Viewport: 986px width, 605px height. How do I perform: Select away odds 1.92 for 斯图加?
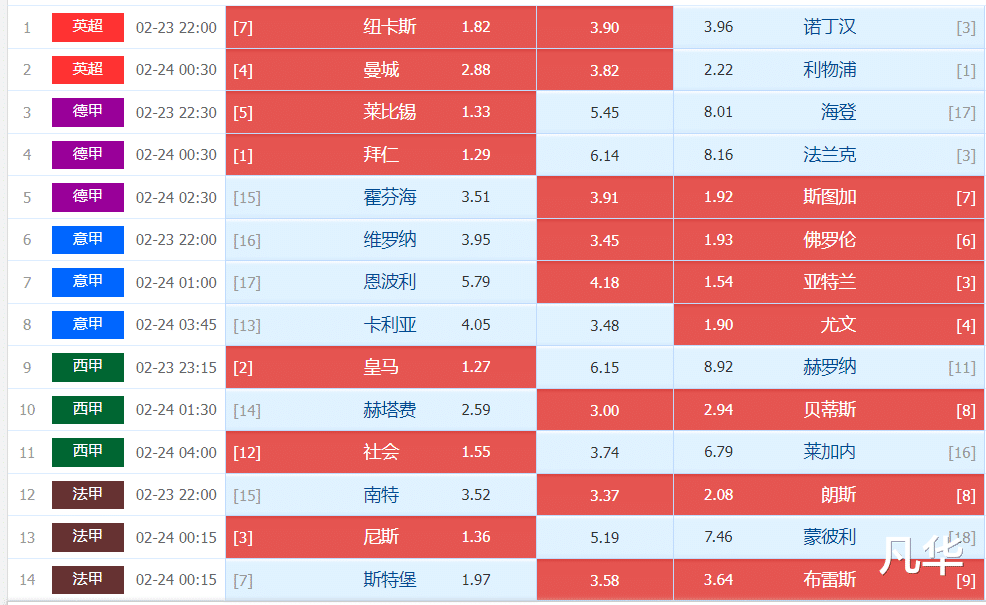[718, 197]
